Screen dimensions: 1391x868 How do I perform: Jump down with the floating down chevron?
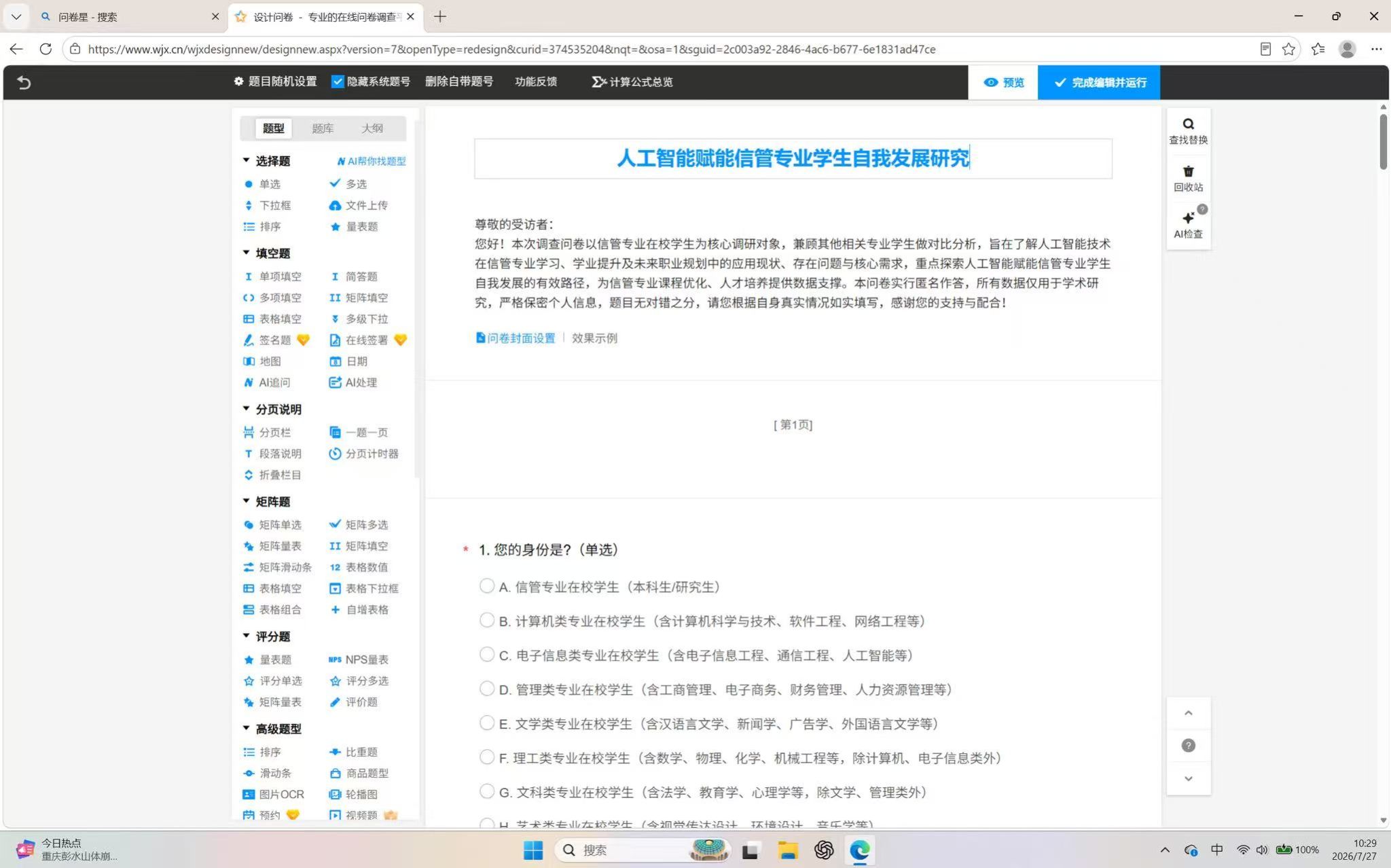point(1188,779)
